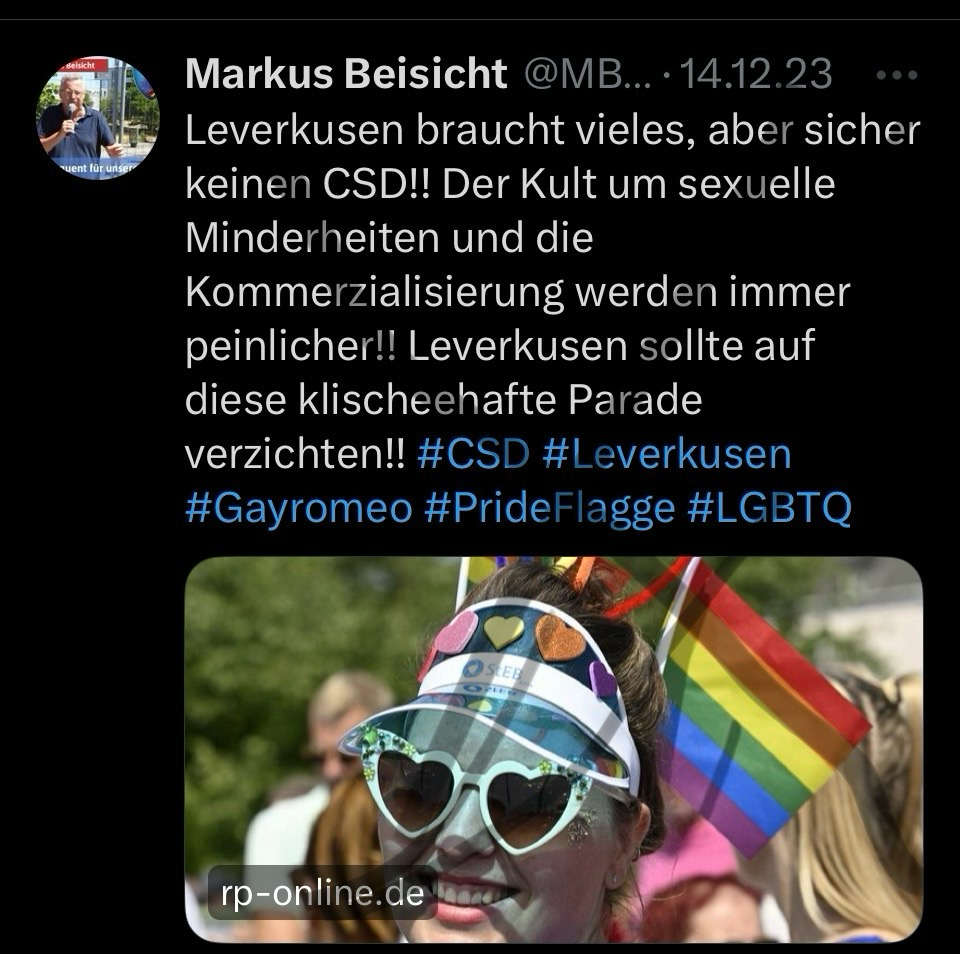This screenshot has height=954, width=960.
Task: Open the tweet via its 14.12.23 date
Action: (x=756, y=74)
